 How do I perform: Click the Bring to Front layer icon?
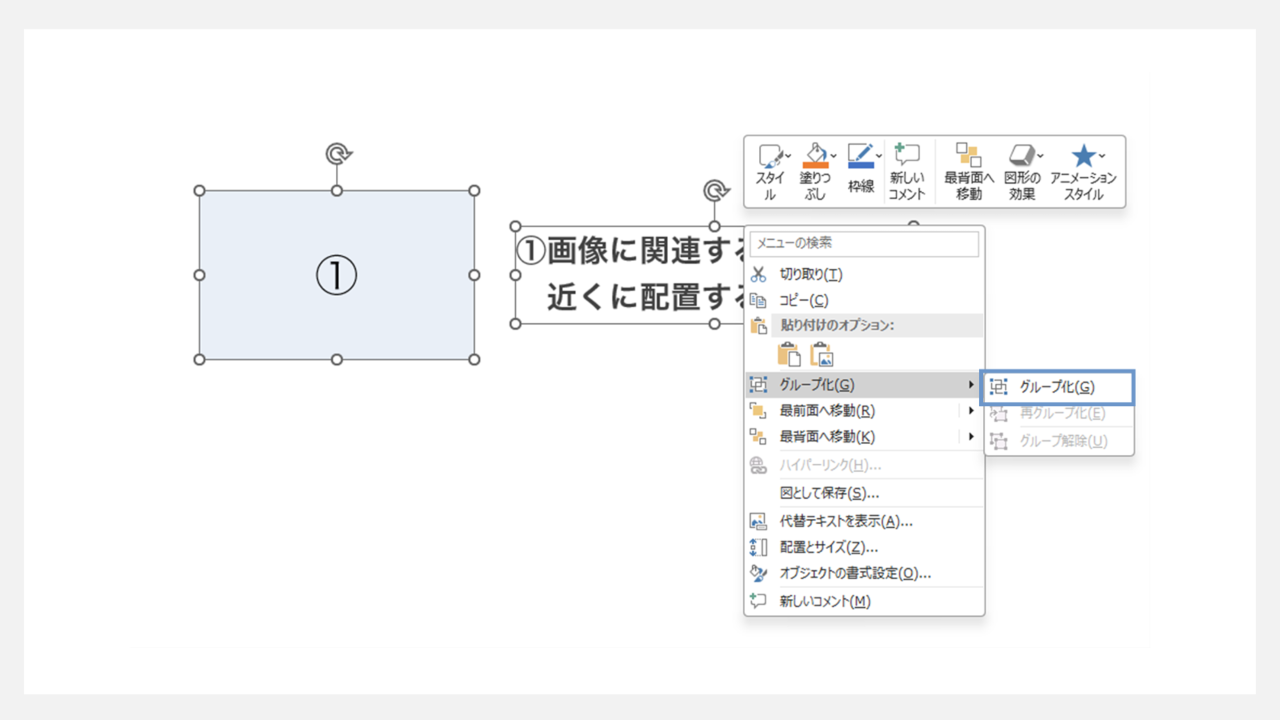pyautogui.click(x=758, y=410)
